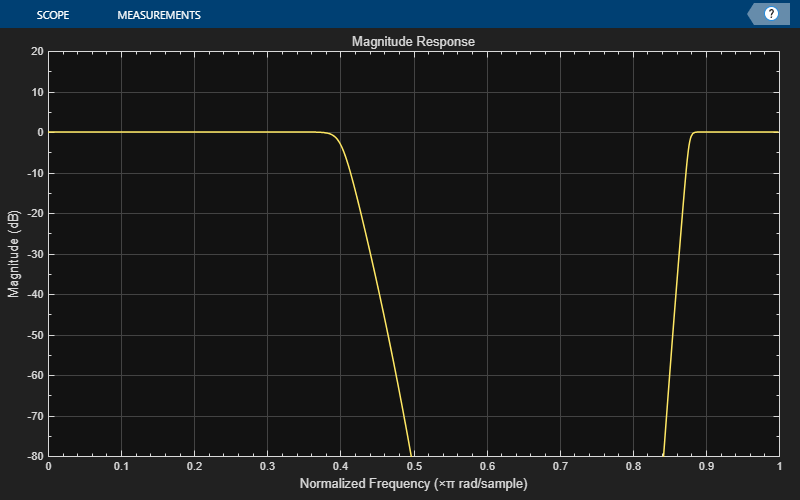The width and height of the screenshot is (800, 500).
Task: Click the -20 tick label on y-axis
Action: [34, 213]
